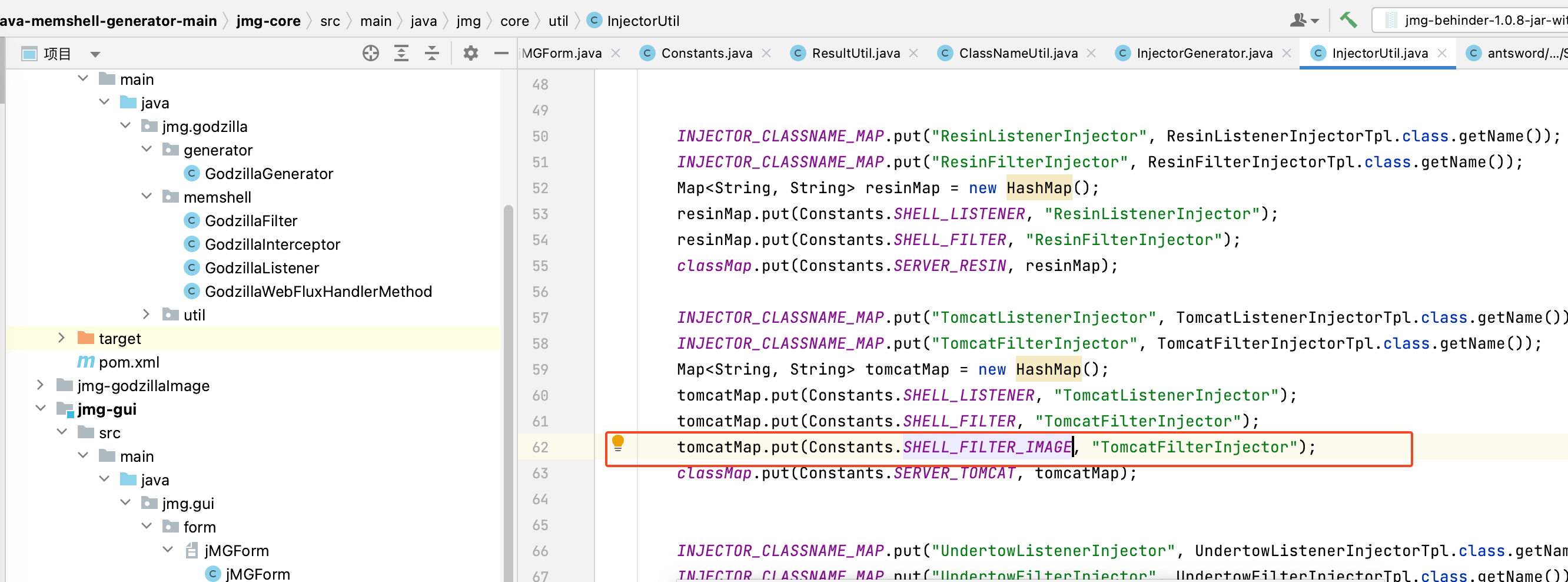Viewport: 1568px width, 582px height.
Task: Click line number 57 in gutter
Action: point(540,318)
